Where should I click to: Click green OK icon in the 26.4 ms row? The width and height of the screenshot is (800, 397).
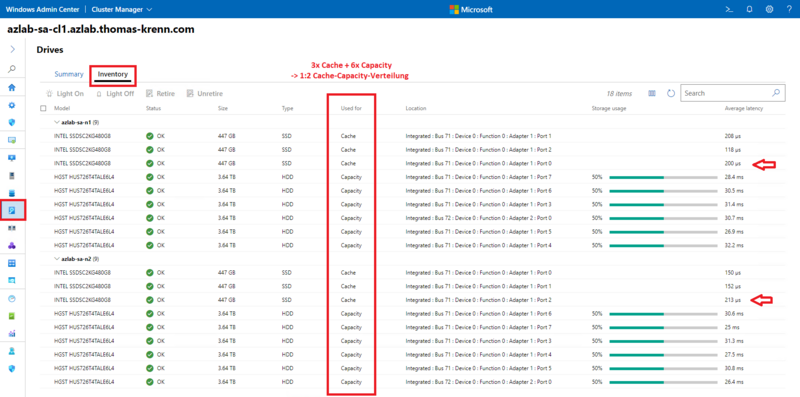pyautogui.click(x=149, y=381)
